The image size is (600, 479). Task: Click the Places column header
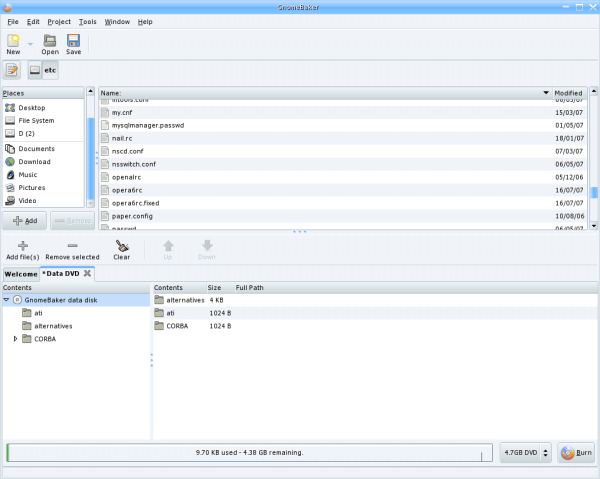pyautogui.click(x=43, y=93)
